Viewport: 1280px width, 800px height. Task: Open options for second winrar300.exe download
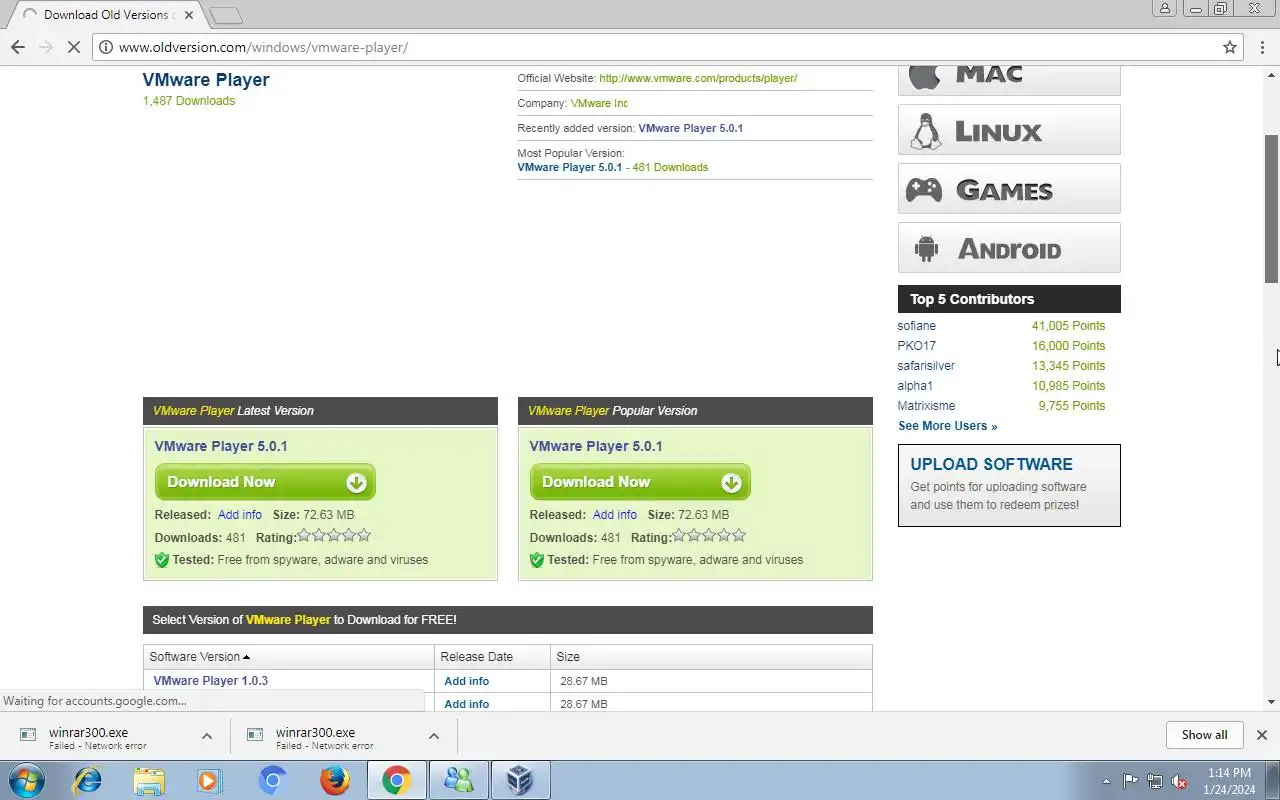pyautogui.click(x=434, y=736)
